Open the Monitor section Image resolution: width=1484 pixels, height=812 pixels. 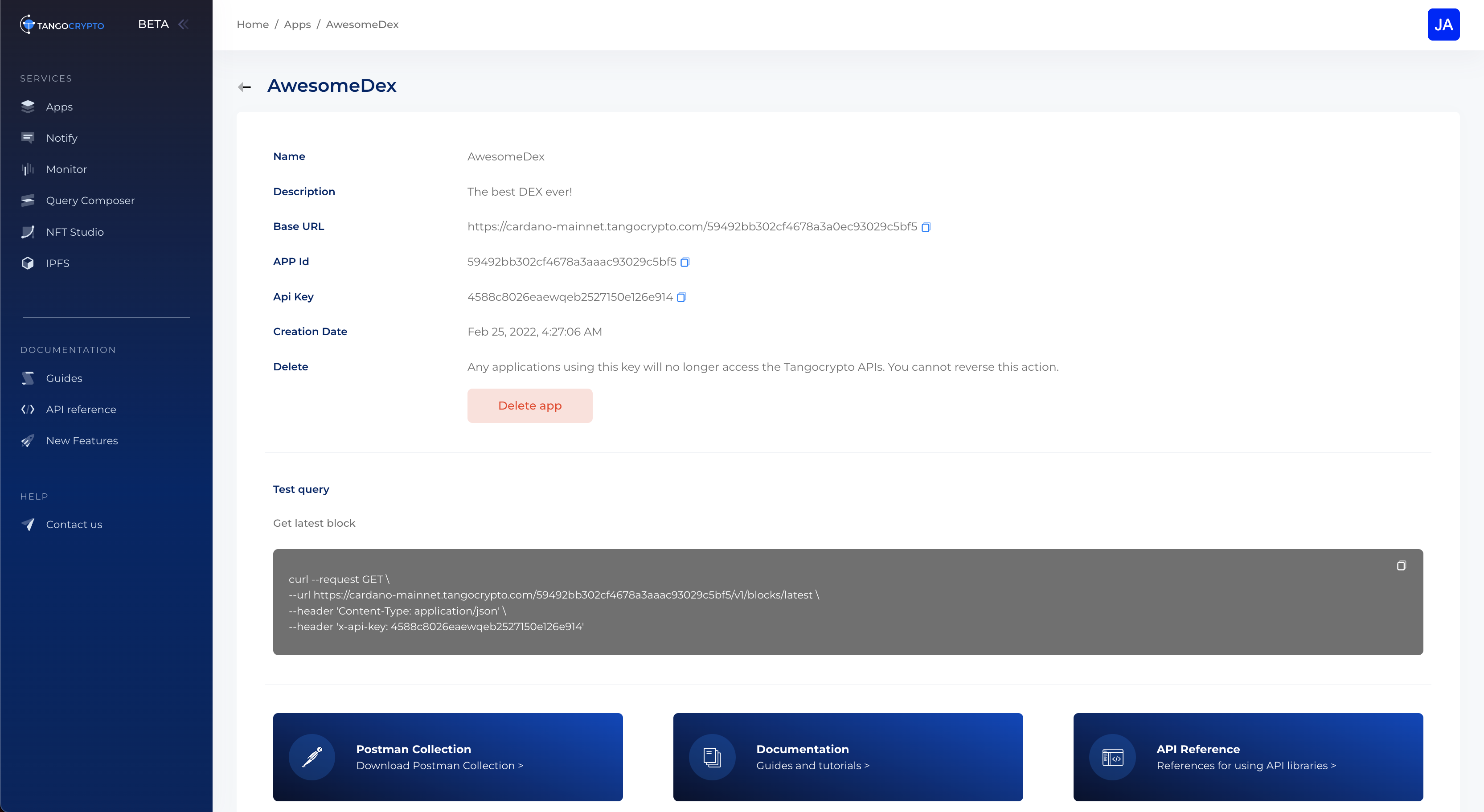(x=66, y=169)
